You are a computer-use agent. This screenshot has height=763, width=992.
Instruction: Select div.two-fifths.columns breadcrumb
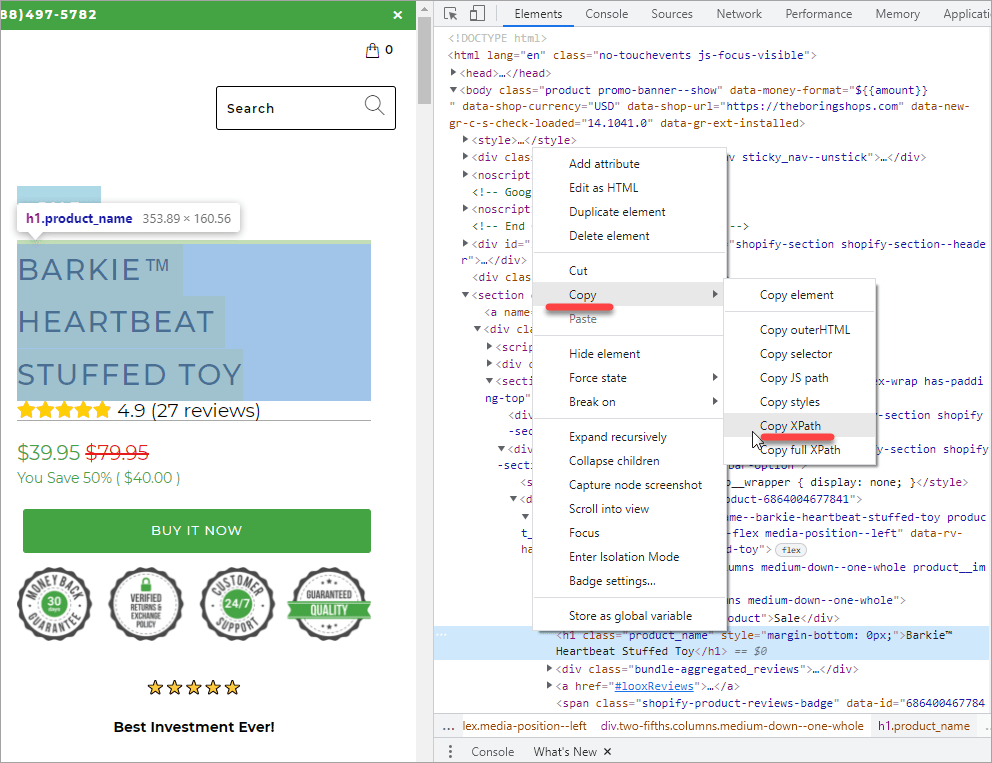(732, 726)
